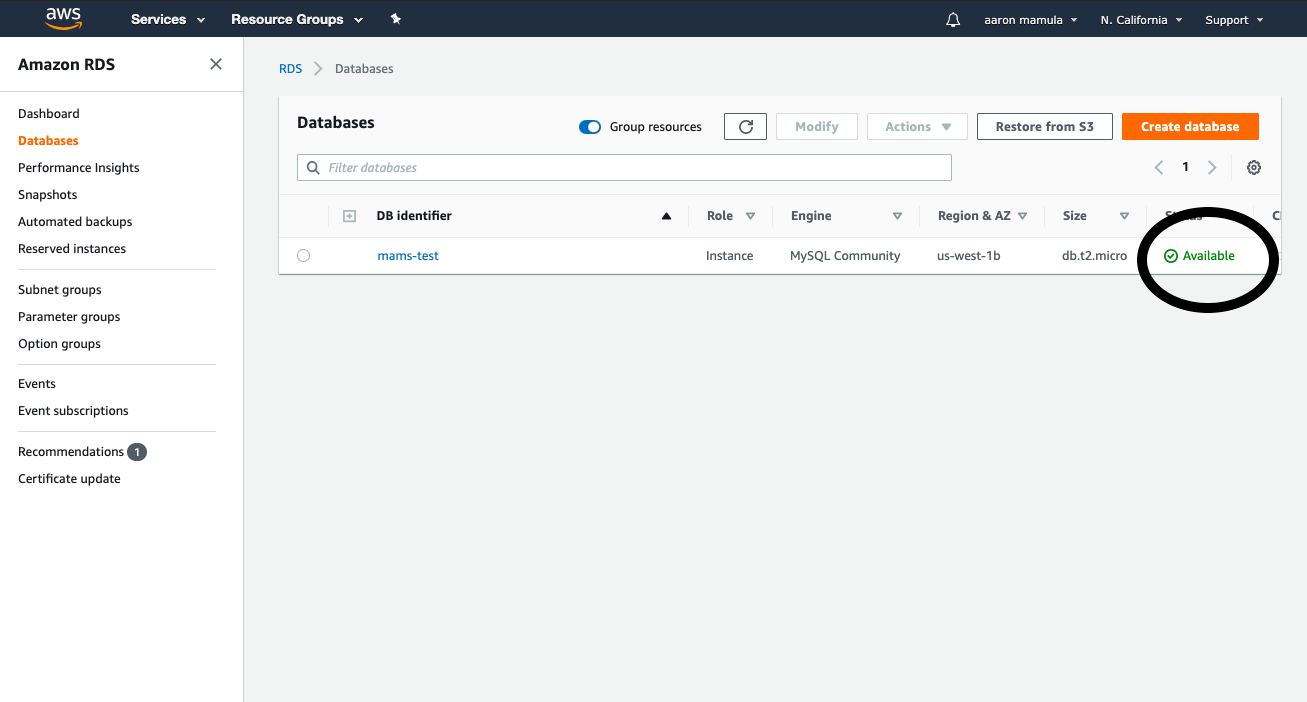
Task: Open the Resource Groups dropdown
Action: click(x=297, y=19)
